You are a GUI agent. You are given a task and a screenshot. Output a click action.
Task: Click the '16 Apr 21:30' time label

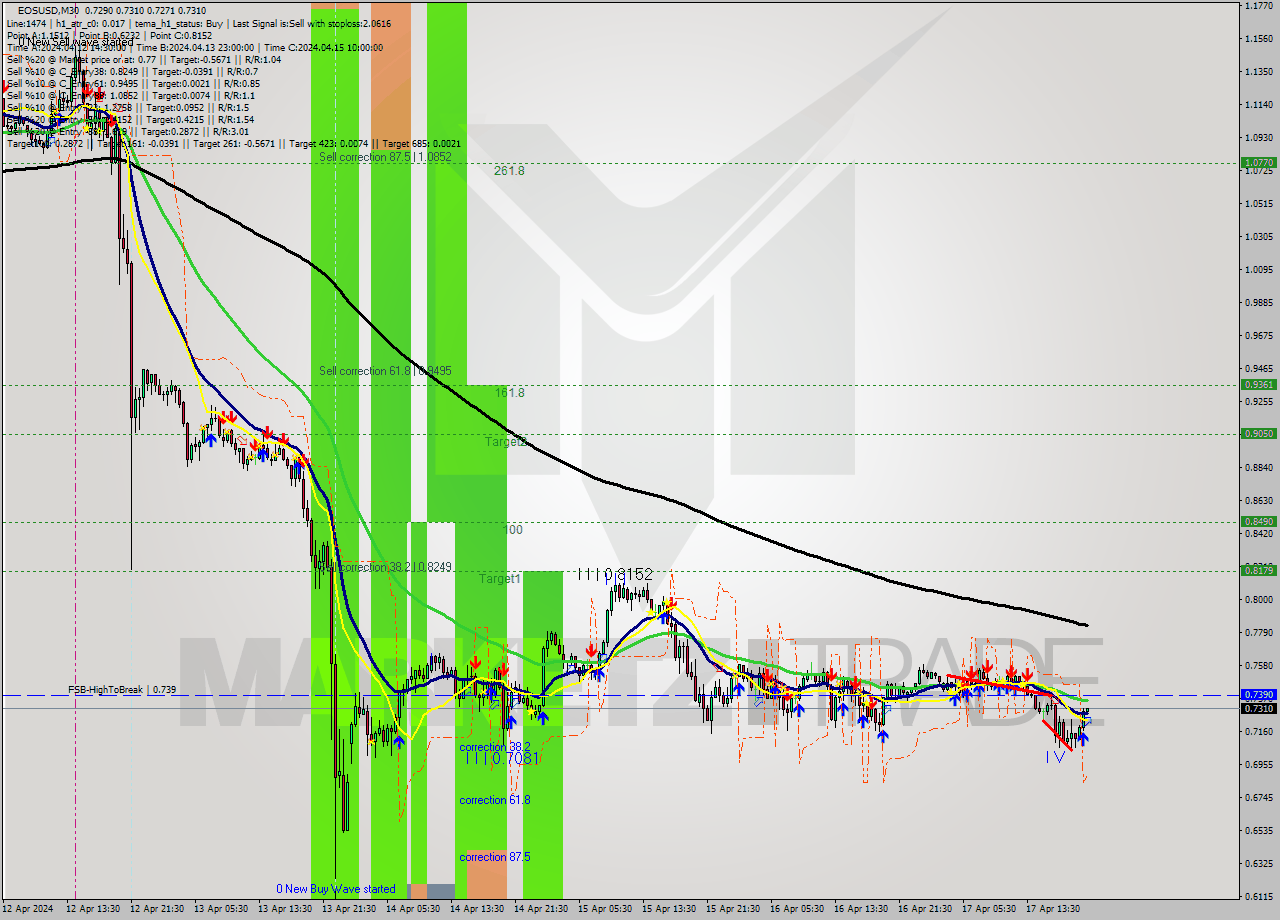click(x=925, y=909)
